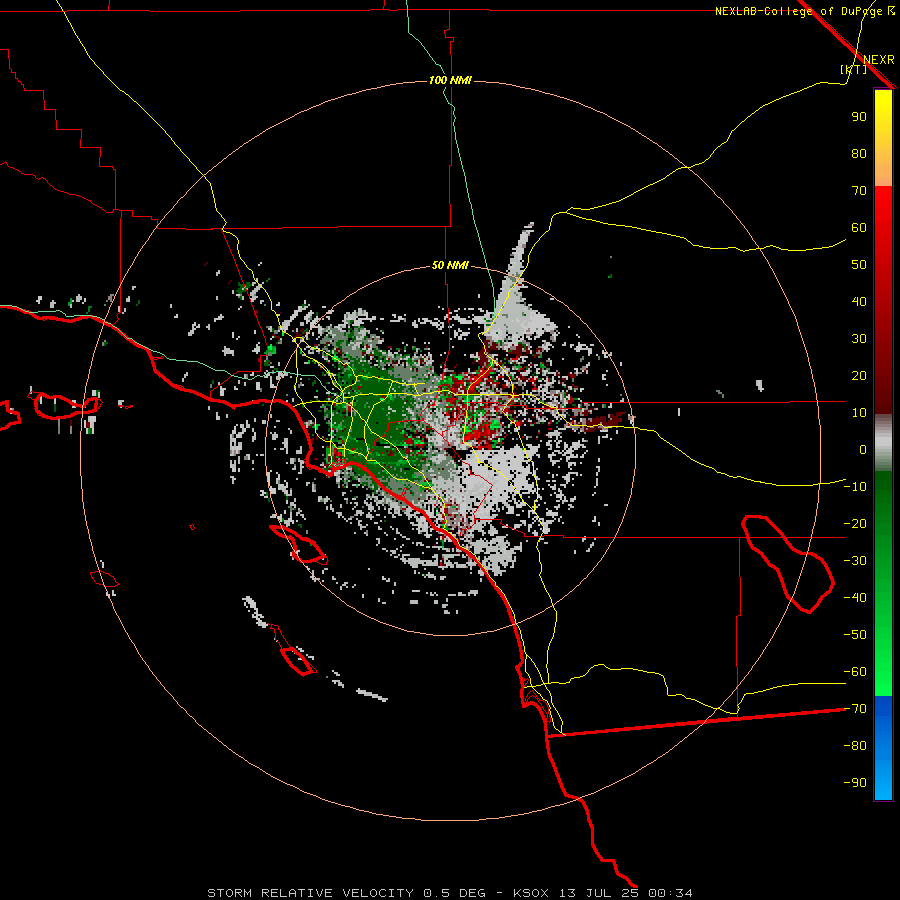Click the 10 value on velocity scale

pos(859,413)
